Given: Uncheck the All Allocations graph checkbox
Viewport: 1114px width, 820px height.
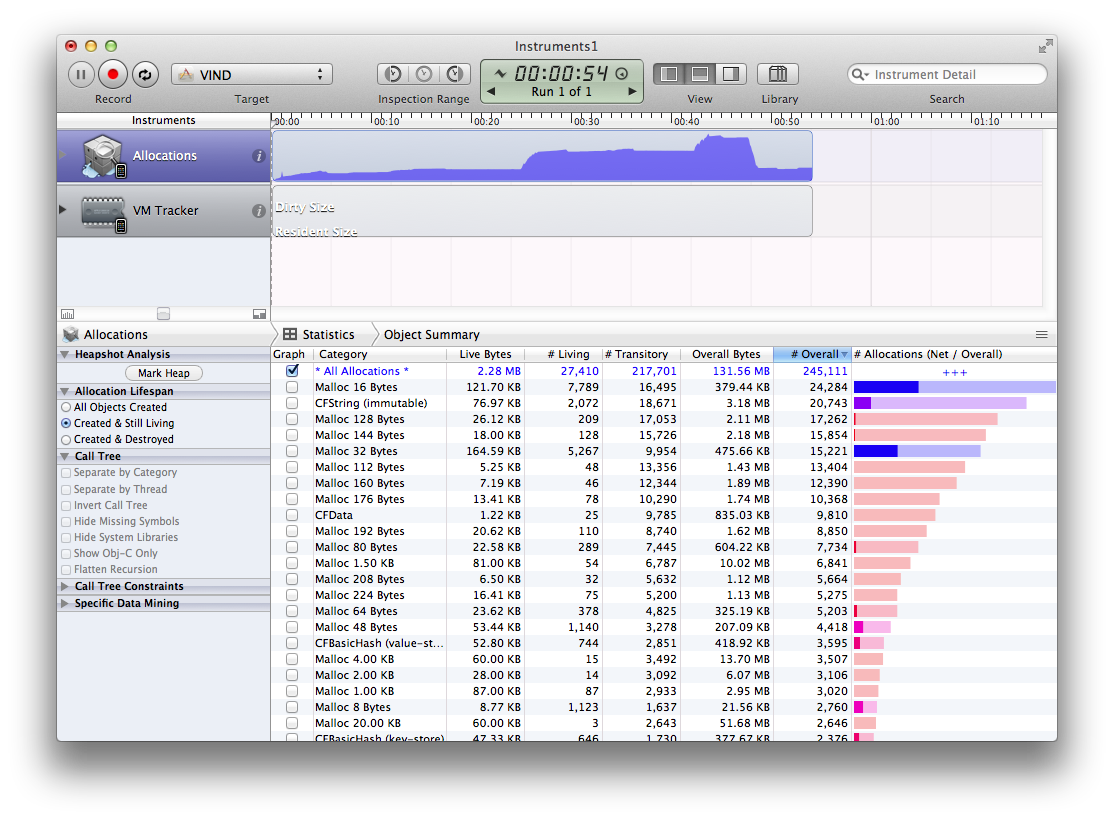Looking at the screenshot, I should pos(292,370).
